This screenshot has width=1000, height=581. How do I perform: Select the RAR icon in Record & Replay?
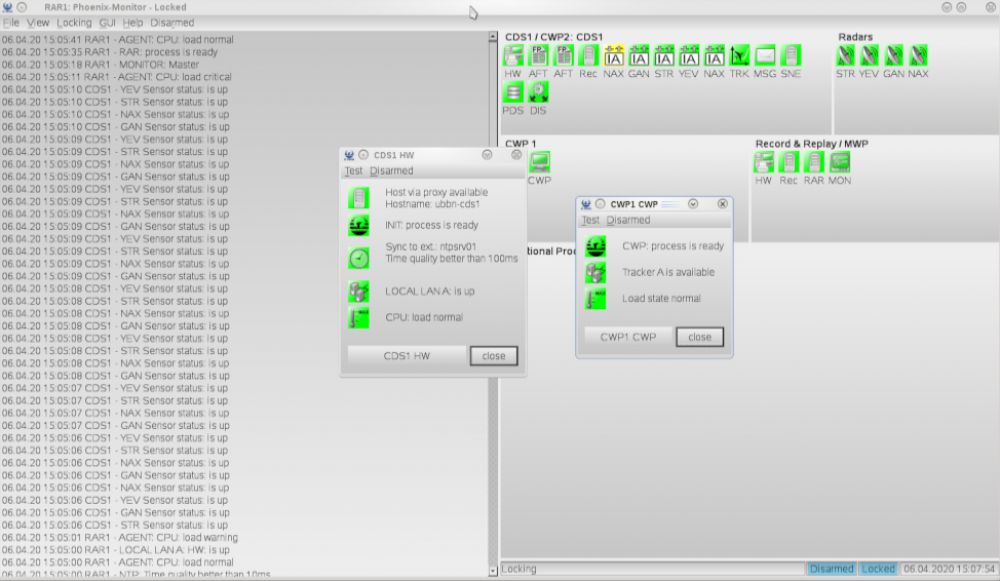tap(814, 163)
